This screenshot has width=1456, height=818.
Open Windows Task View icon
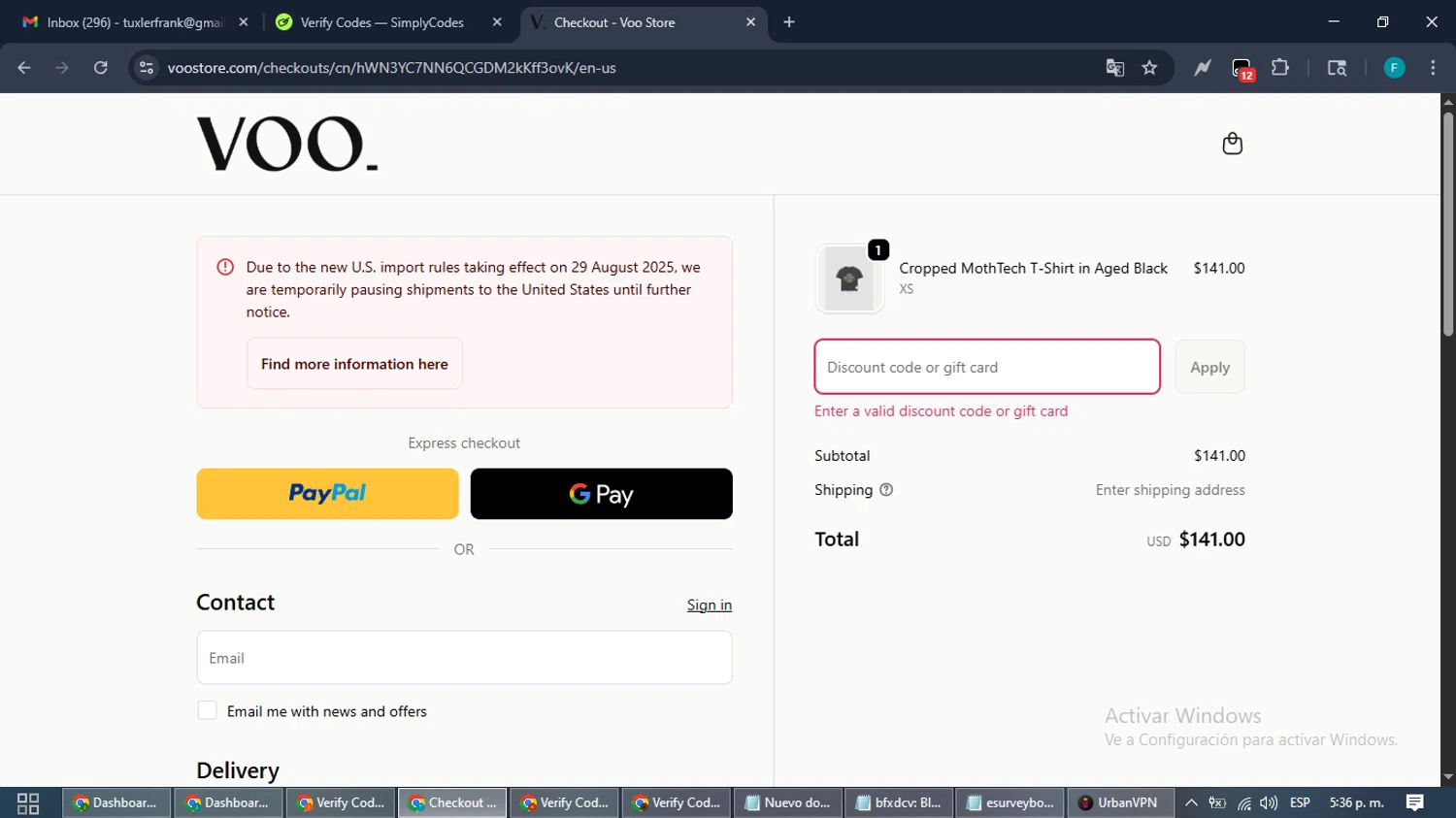tap(28, 803)
